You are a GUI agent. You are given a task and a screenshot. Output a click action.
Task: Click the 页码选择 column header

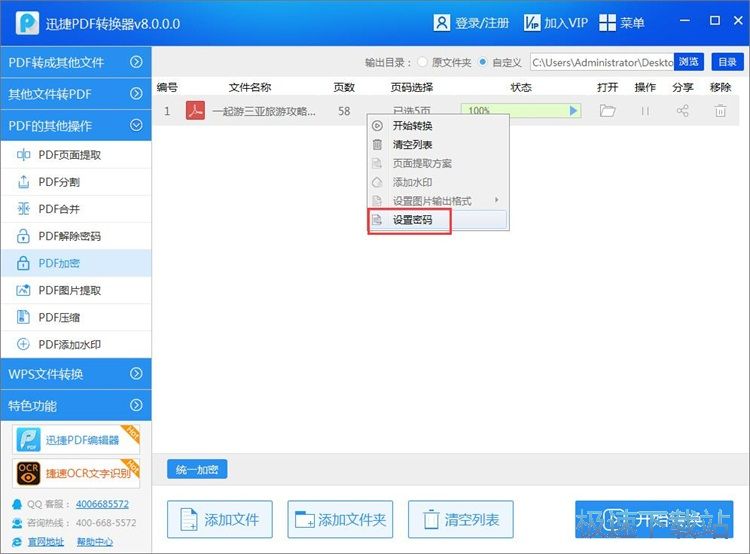pyautogui.click(x=411, y=87)
